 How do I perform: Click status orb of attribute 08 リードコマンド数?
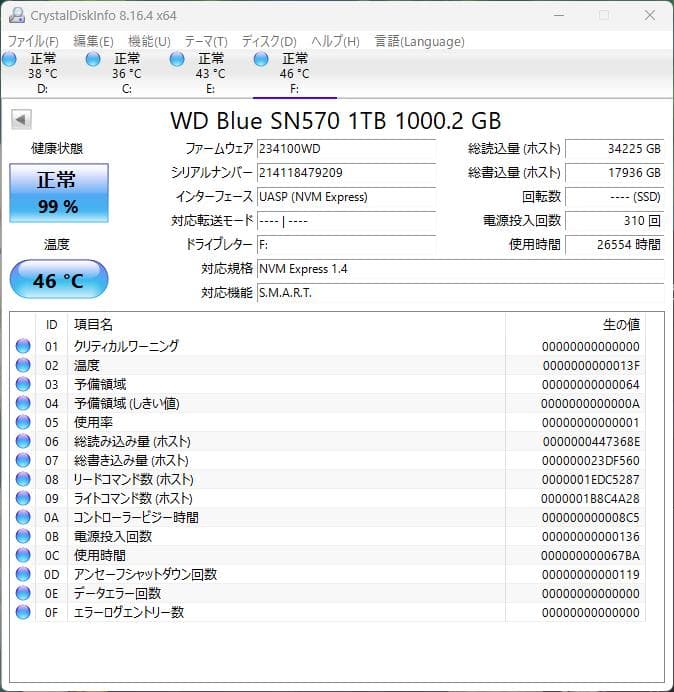(x=23, y=479)
